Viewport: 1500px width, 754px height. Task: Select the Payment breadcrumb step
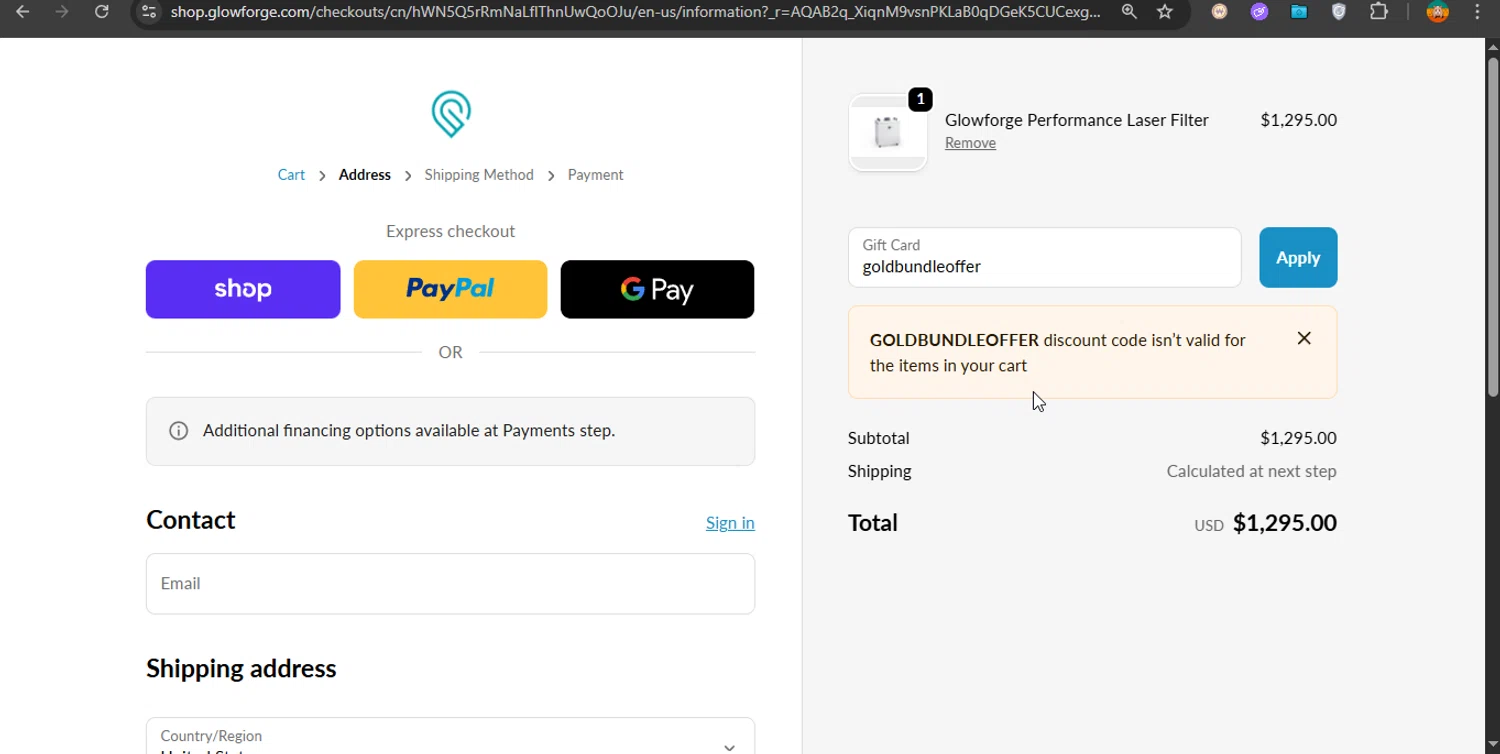(x=595, y=175)
